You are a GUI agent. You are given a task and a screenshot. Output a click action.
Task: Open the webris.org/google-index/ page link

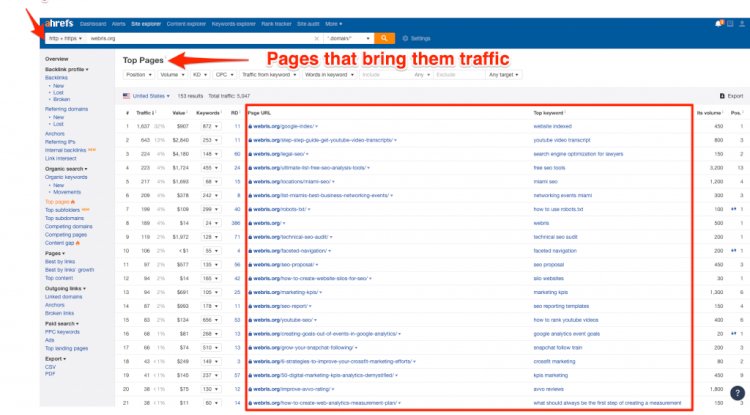[283, 126]
